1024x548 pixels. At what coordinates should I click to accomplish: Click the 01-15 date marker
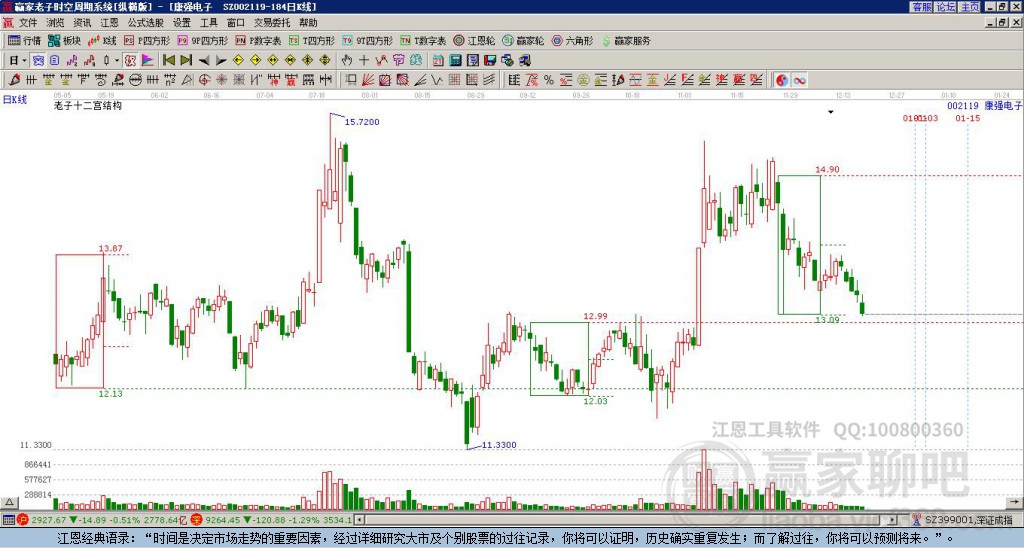pos(967,118)
